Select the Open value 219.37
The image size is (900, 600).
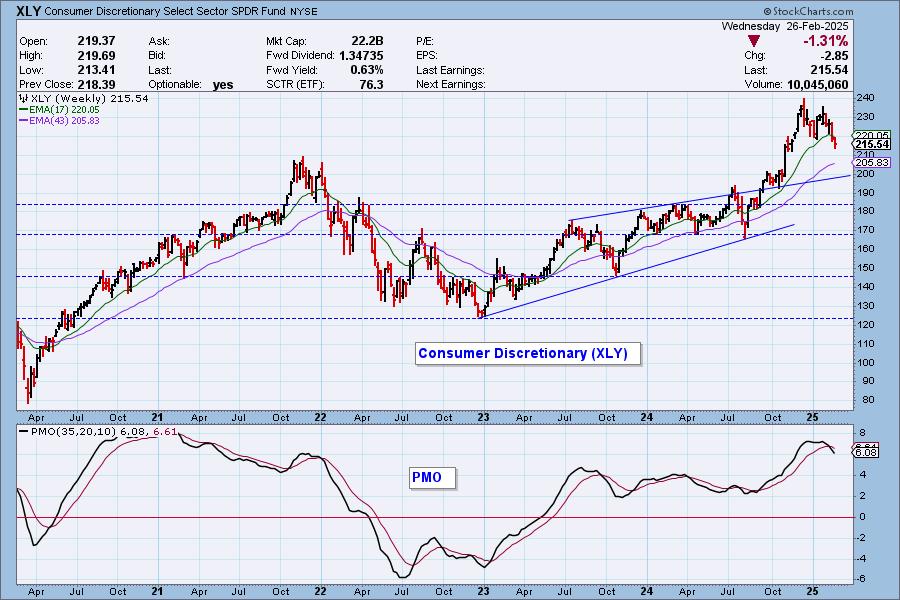tap(96, 41)
